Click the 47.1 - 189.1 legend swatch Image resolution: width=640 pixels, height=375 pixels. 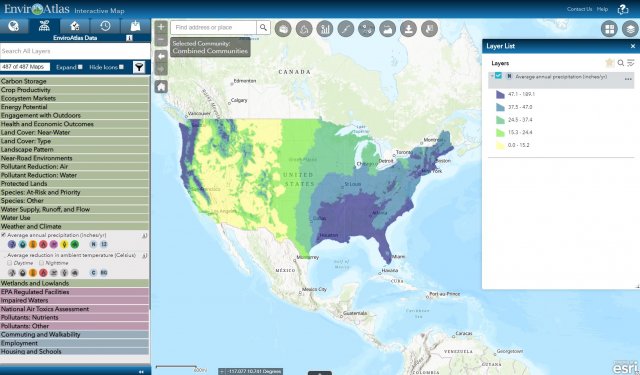tap(500, 94)
